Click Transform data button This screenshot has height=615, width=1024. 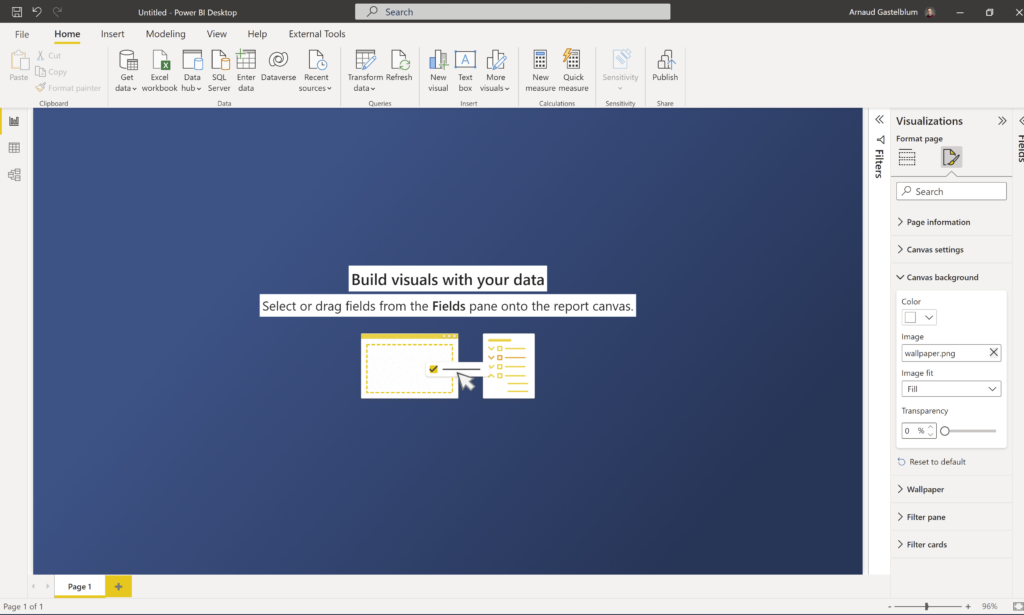click(x=365, y=71)
